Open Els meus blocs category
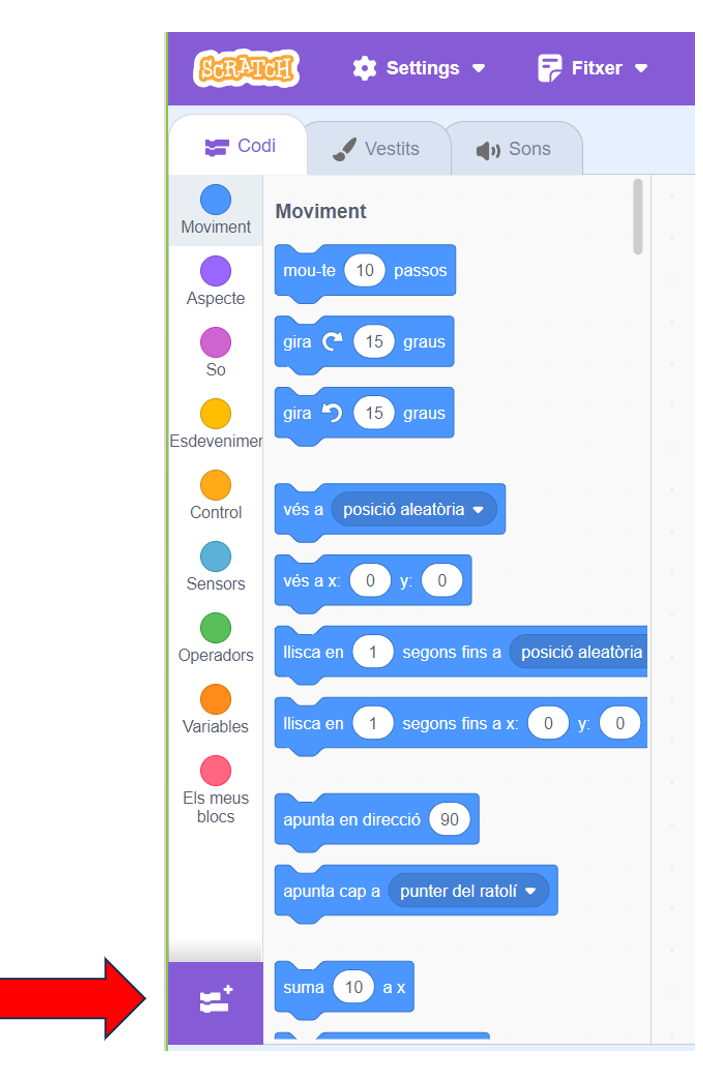This screenshot has height=1071, width=703. (x=215, y=771)
